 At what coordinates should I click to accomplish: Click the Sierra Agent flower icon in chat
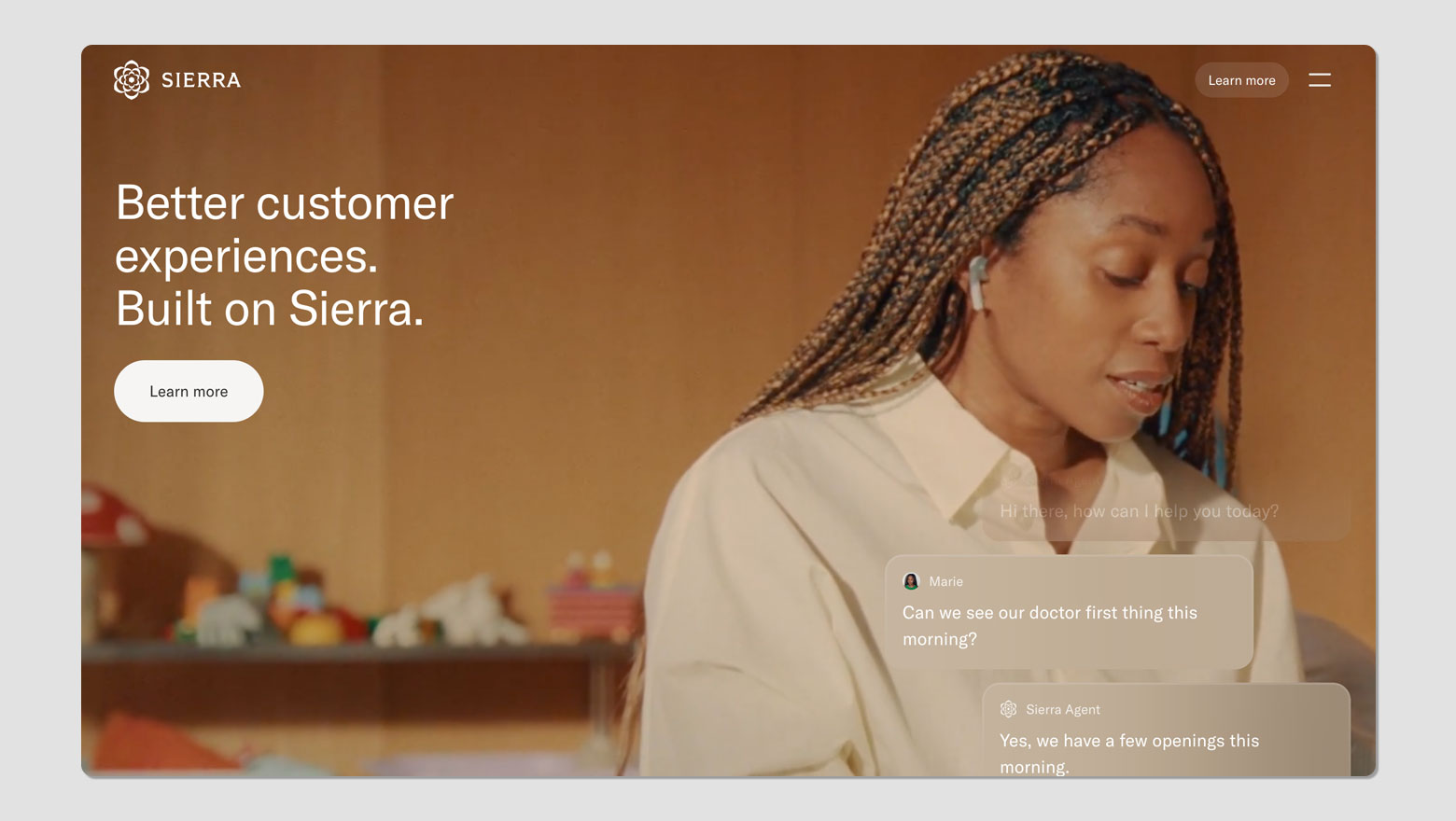(x=1008, y=709)
